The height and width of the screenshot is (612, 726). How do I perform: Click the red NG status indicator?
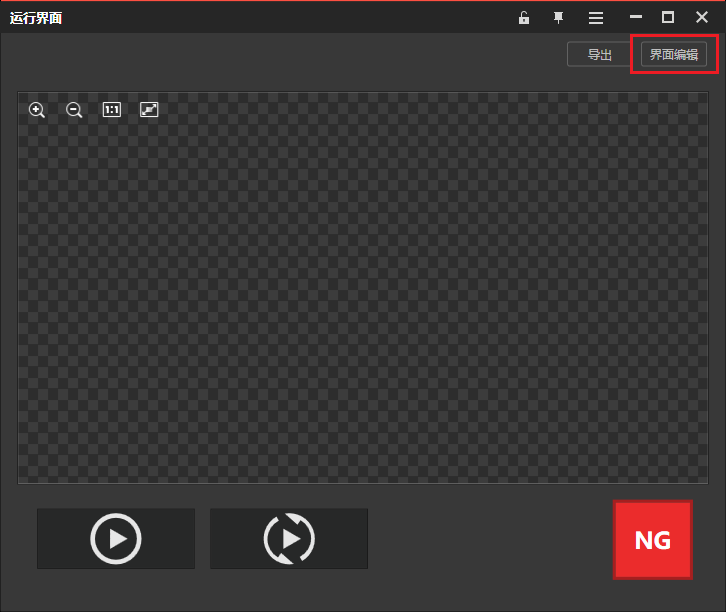pyautogui.click(x=653, y=540)
